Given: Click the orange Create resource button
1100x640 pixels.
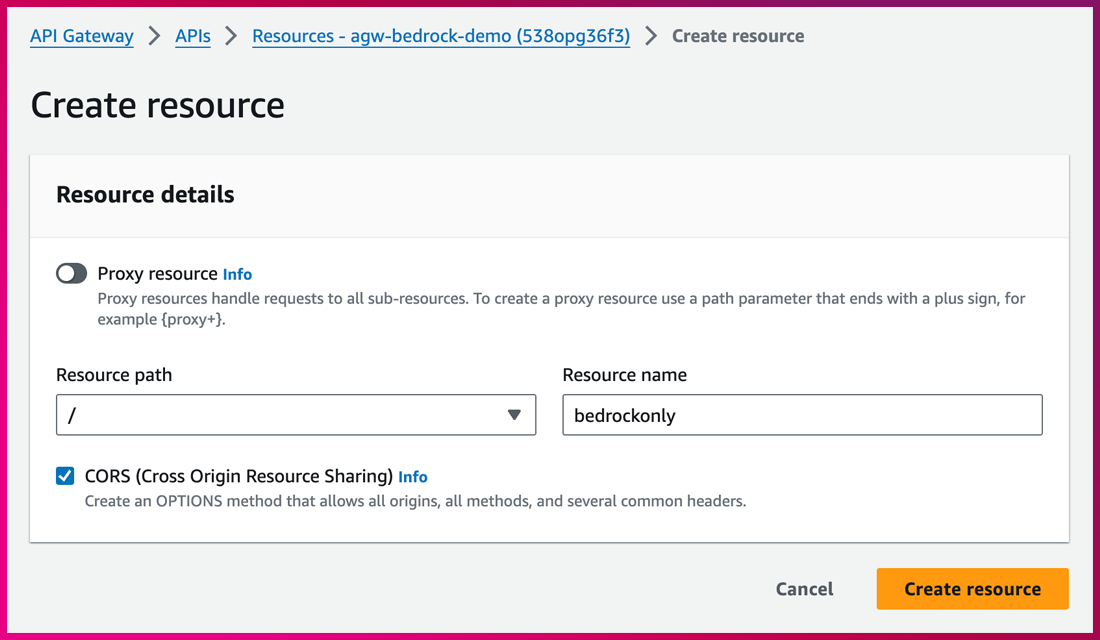Looking at the screenshot, I should point(972,589).
